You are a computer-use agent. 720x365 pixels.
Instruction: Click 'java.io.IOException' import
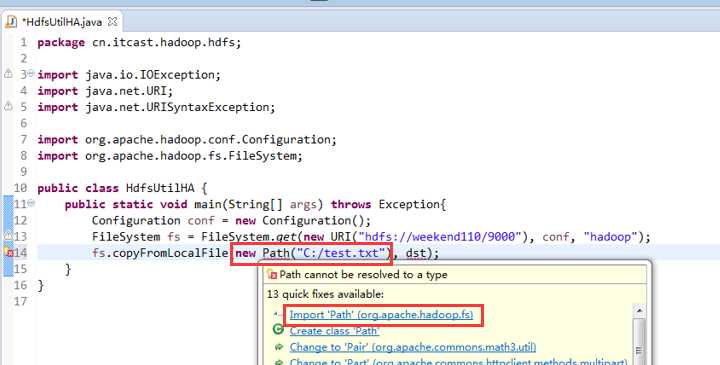(150, 75)
